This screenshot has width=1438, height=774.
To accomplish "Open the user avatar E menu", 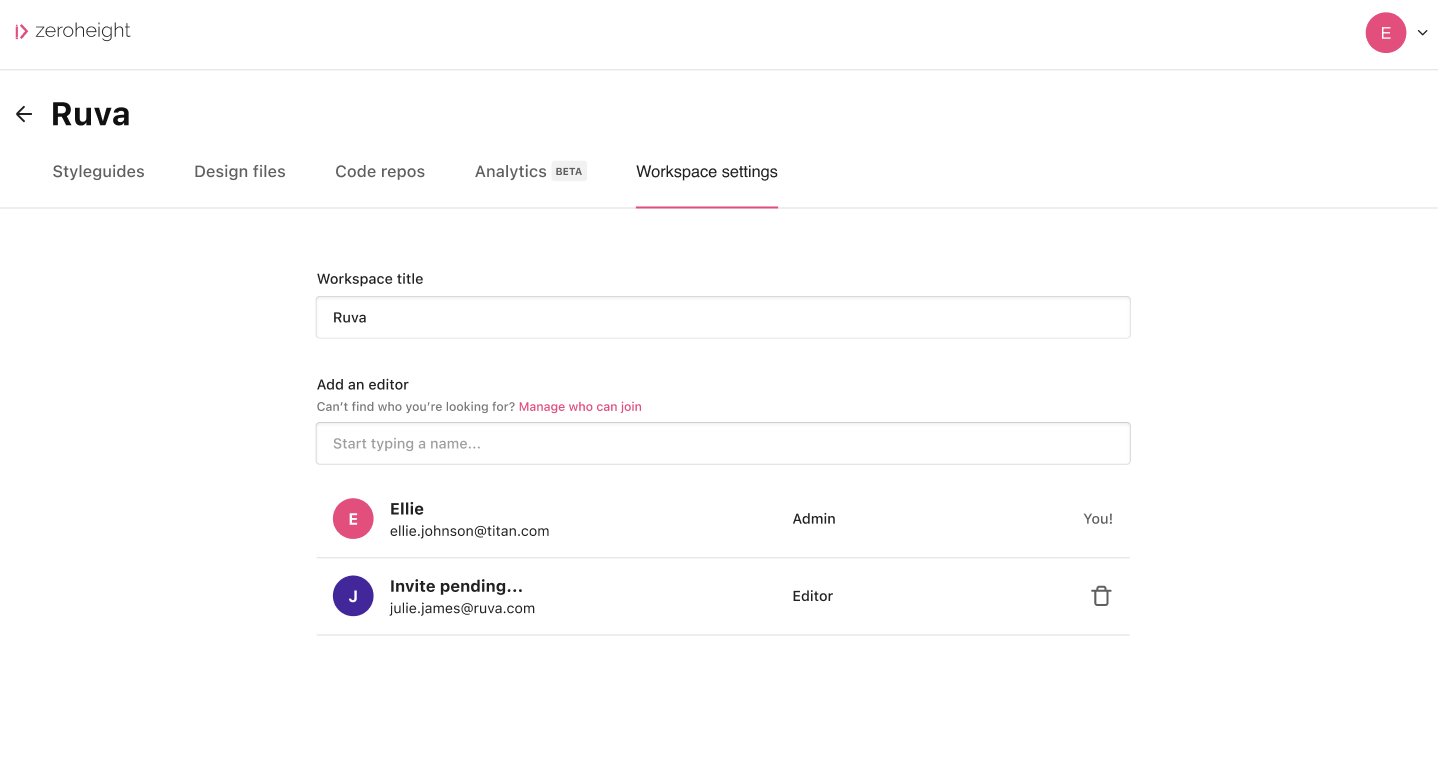I will click(x=1385, y=33).
